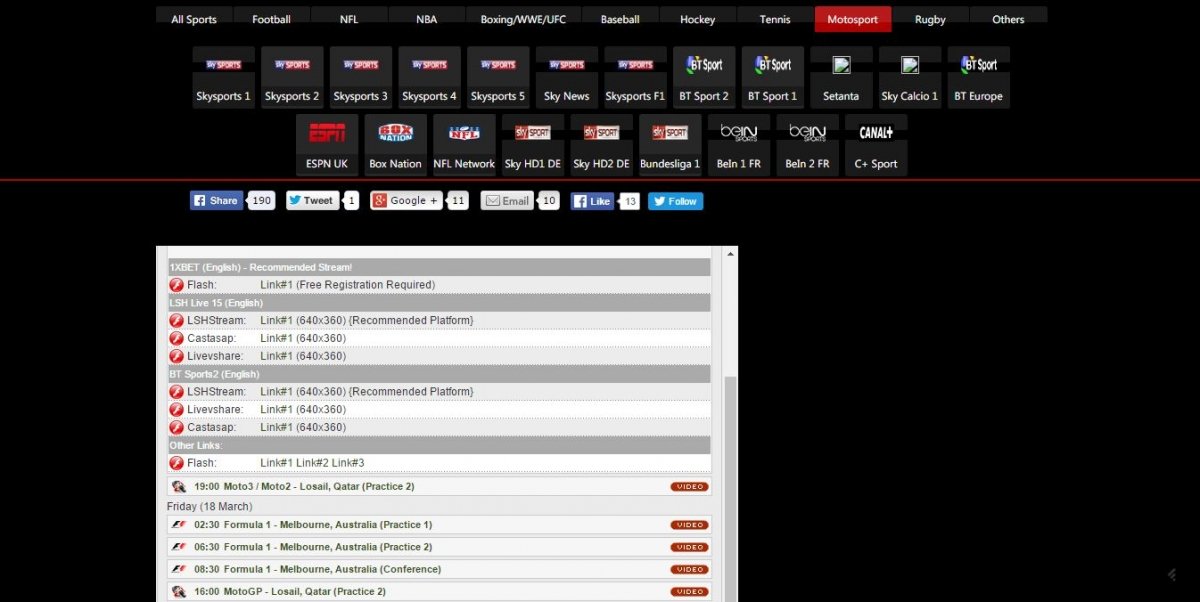Viewport: 1200px width, 602px height.
Task: Switch to the Football tab
Action: [x=272, y=19]
